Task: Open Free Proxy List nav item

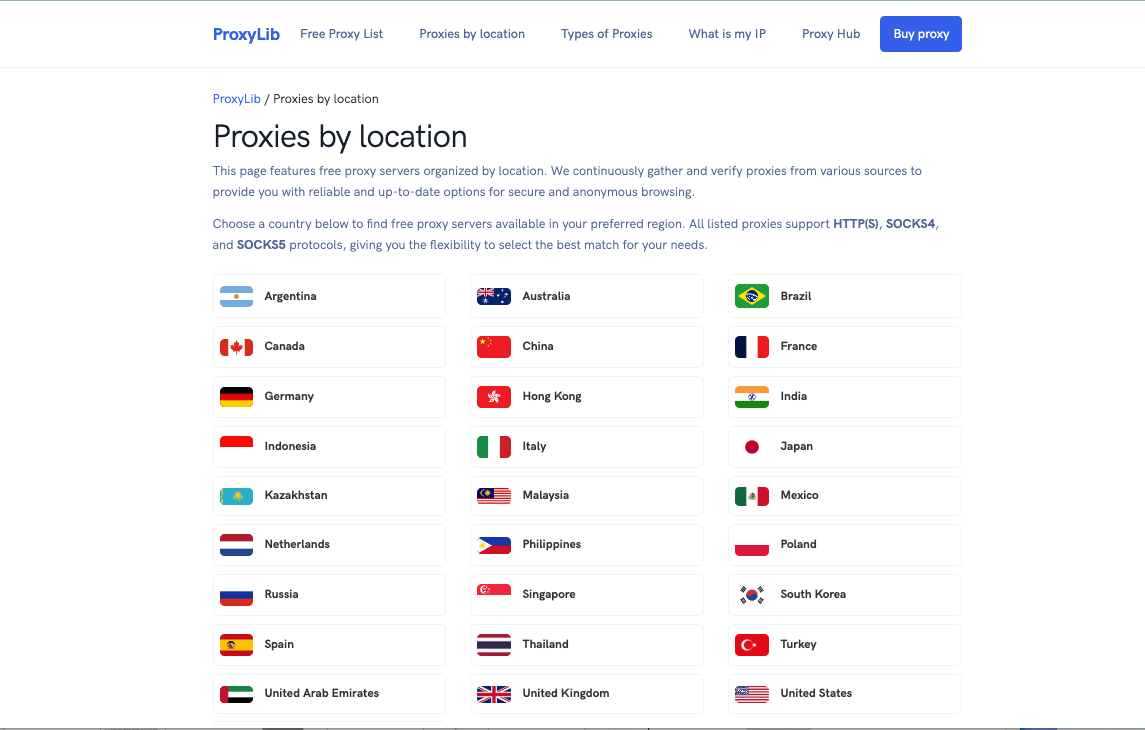Action: pos(342,34)
